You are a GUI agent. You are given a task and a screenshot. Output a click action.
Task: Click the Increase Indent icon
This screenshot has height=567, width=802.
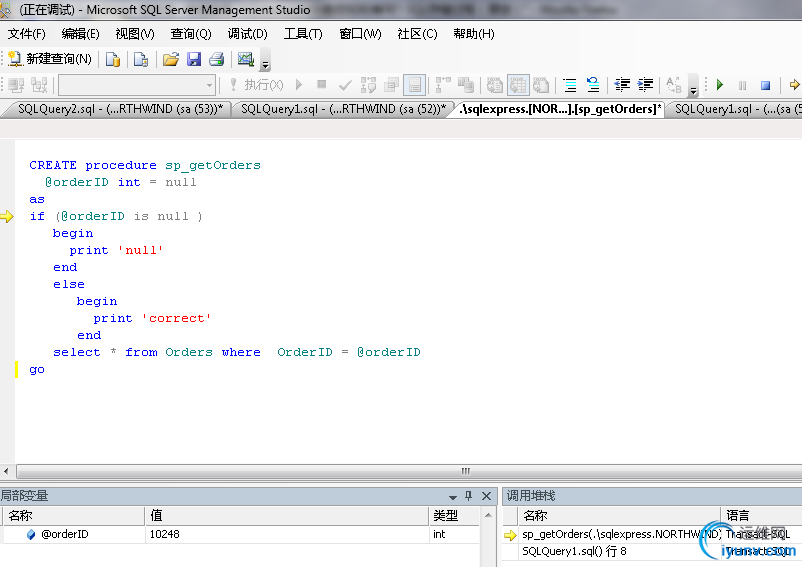point(645,85)
